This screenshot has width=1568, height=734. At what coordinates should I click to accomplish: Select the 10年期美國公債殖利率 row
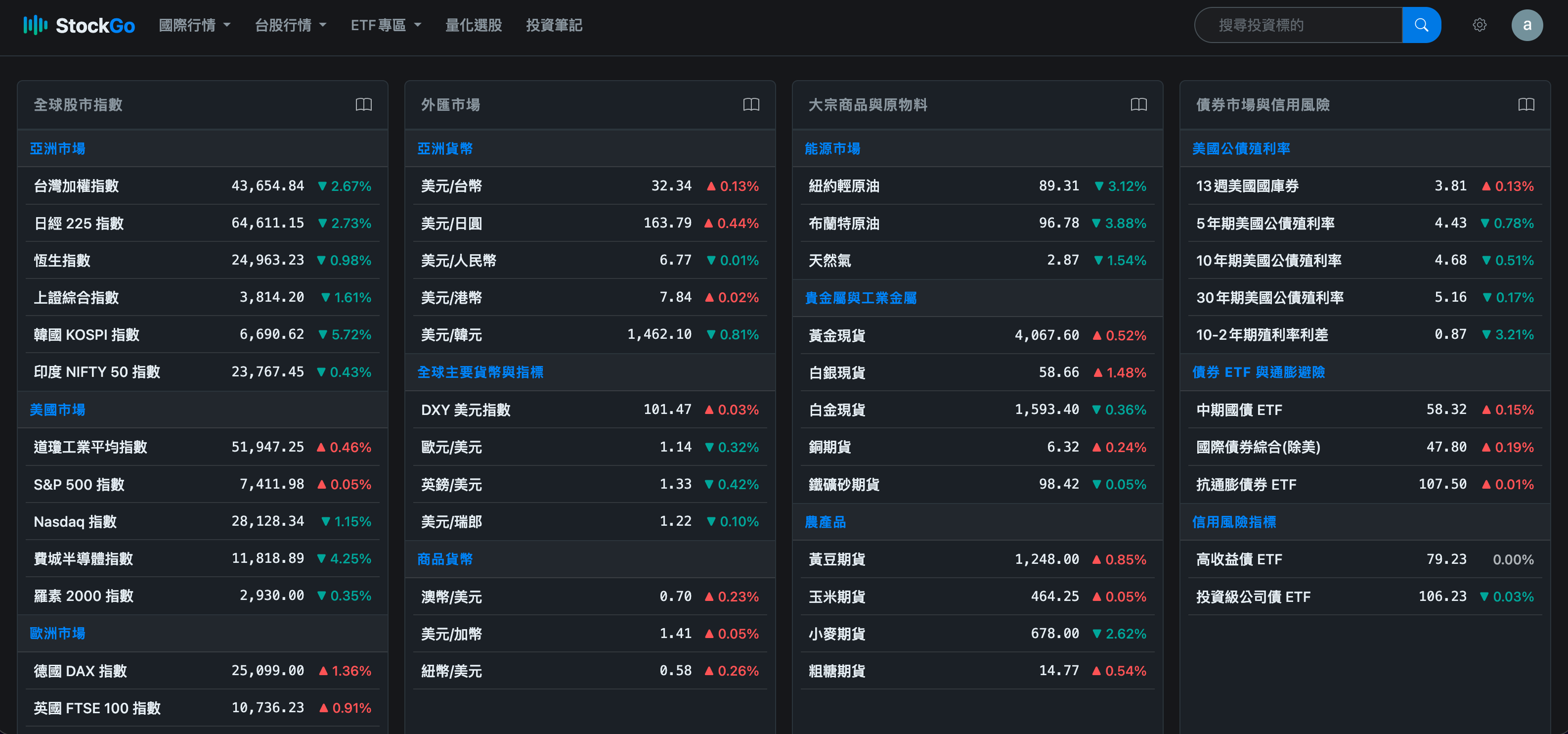[1365, 260]
